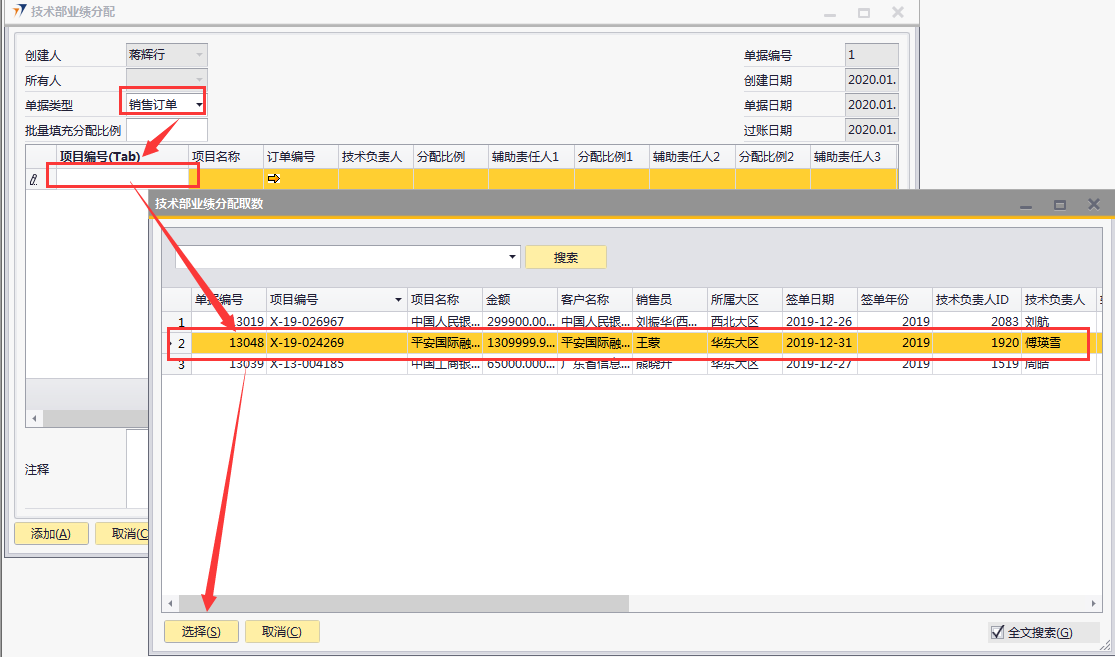Screen dimensions: 1115x657
Task: Click the 技术负责人ID column header
Action: tap(972, 300)
